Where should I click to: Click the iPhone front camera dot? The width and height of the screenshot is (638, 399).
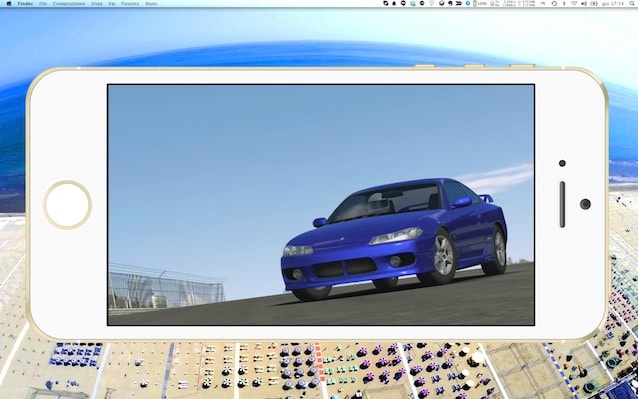pos(562,163)
